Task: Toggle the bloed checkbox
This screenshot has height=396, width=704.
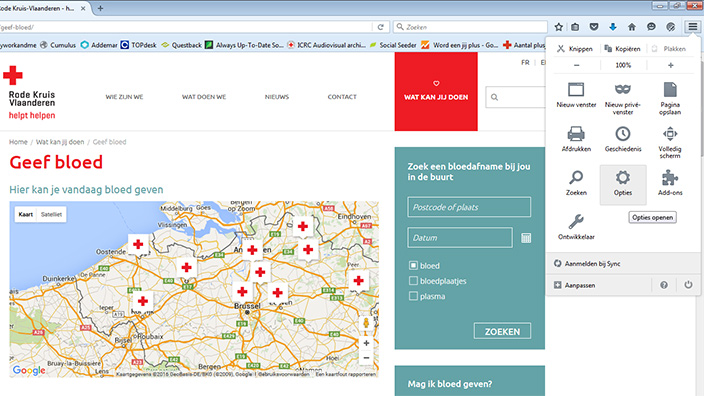Action: coord(413,265)
